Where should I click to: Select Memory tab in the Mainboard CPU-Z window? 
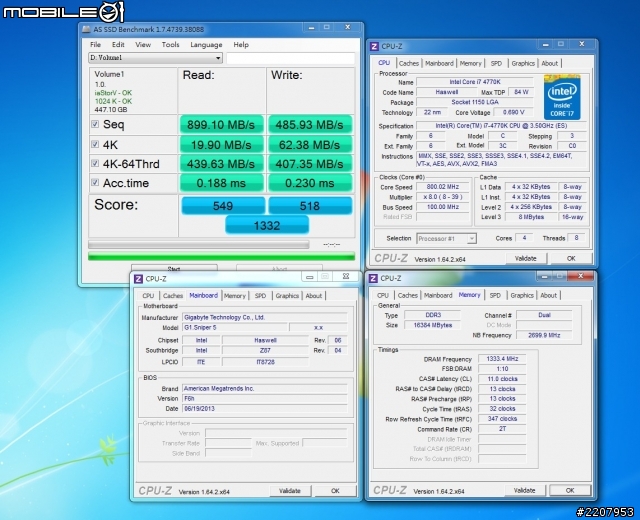click(x=235, y=296)
